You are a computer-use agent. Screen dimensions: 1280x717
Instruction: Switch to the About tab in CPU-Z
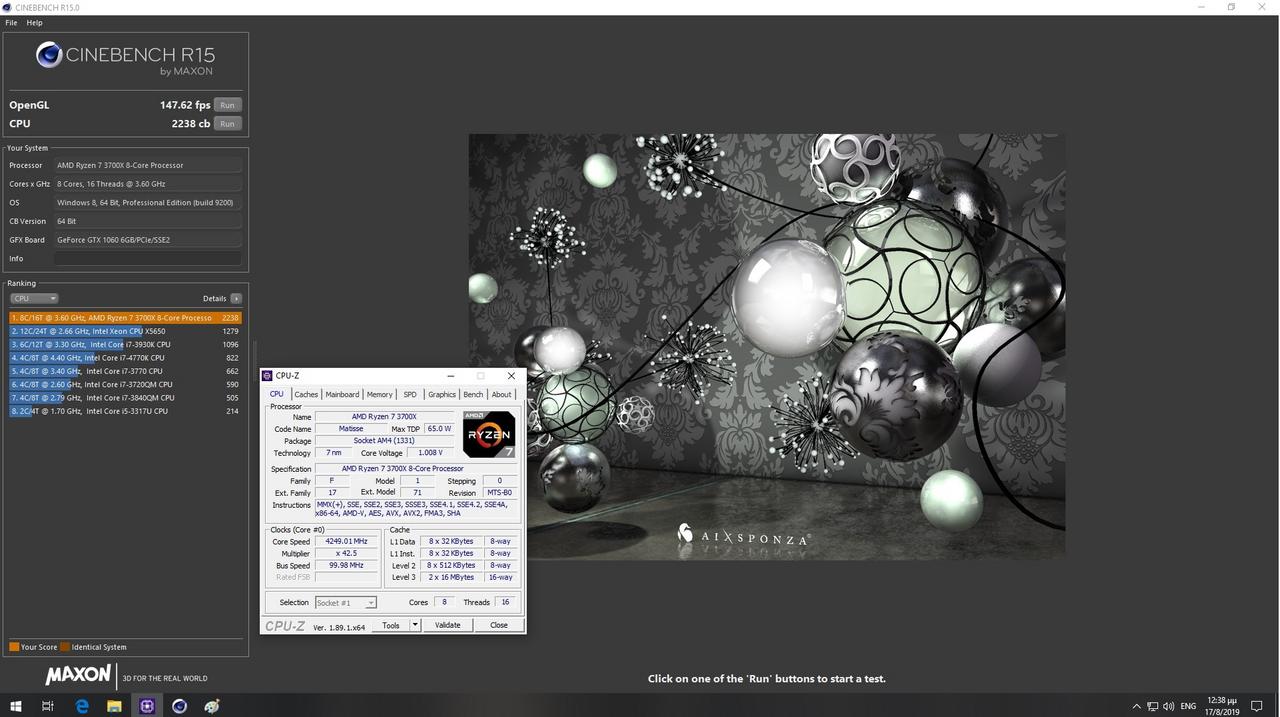[501, 394]
